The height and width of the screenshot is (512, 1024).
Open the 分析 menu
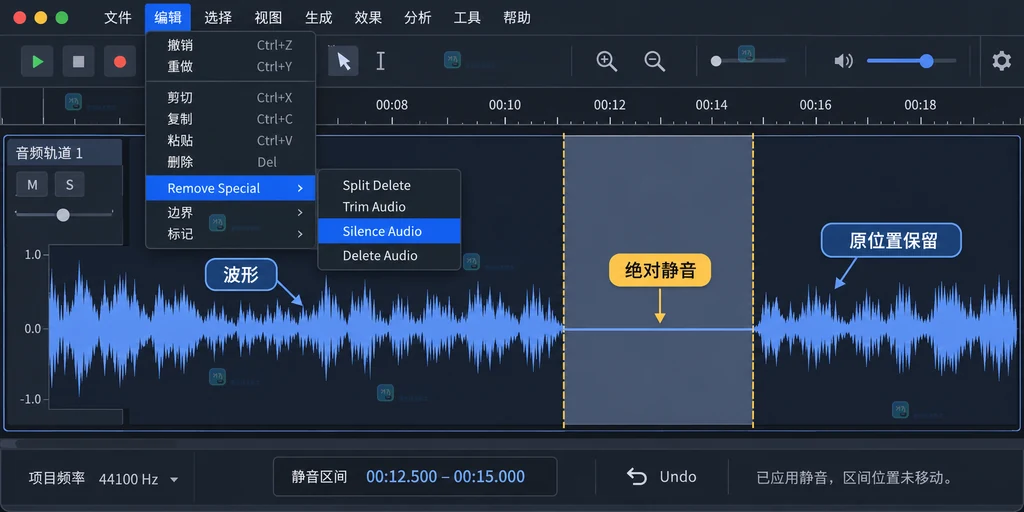(418, 18)
